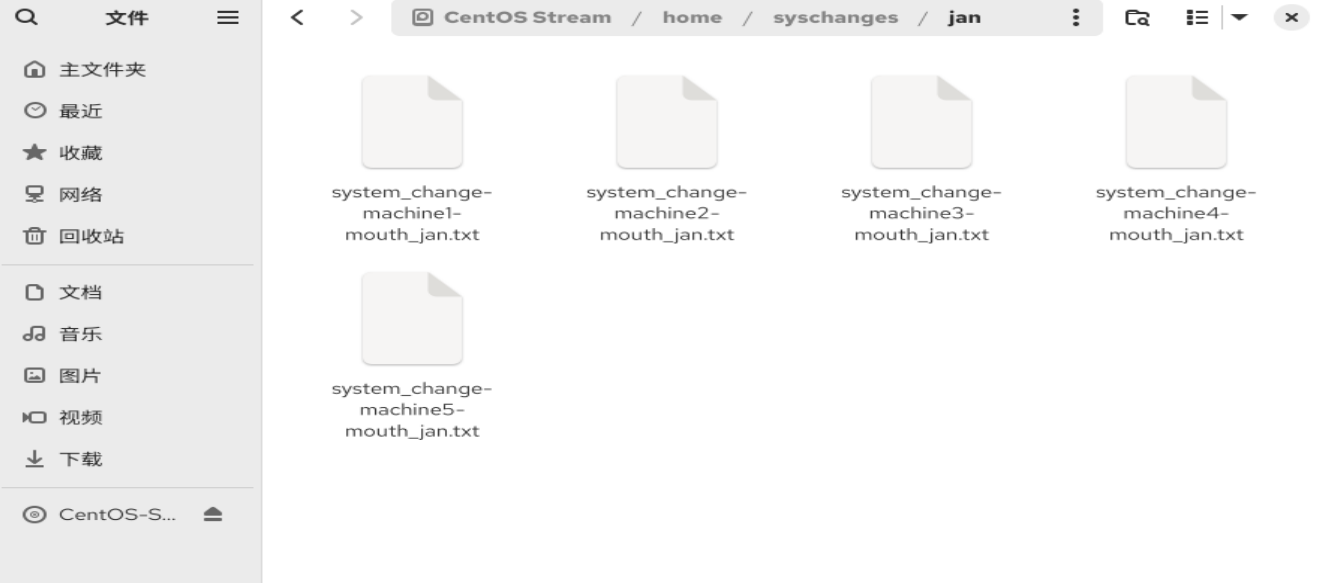Click the music note icon beside 音乐

pyautogui.click(x=33, y=334)
